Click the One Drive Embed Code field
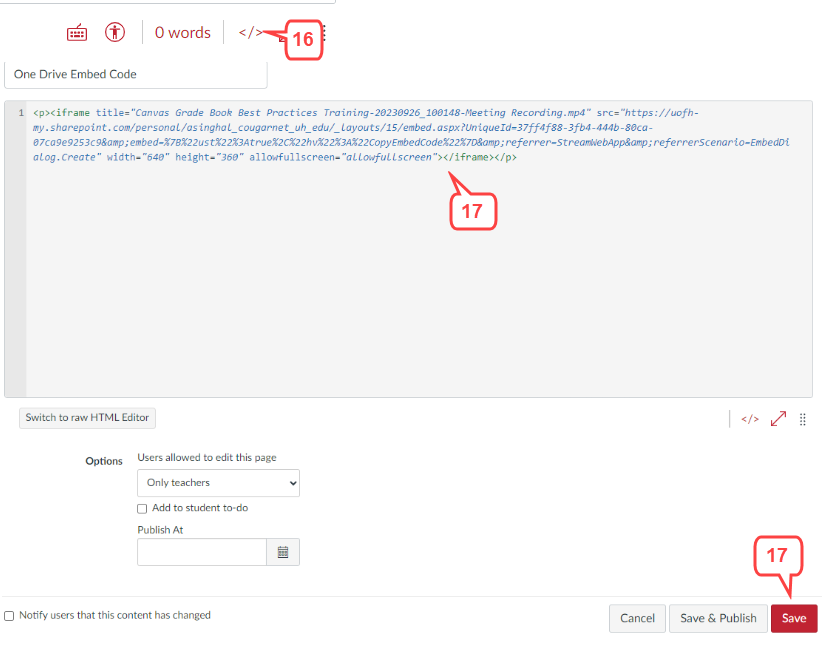823x645 pixels. tap(135, 75)
